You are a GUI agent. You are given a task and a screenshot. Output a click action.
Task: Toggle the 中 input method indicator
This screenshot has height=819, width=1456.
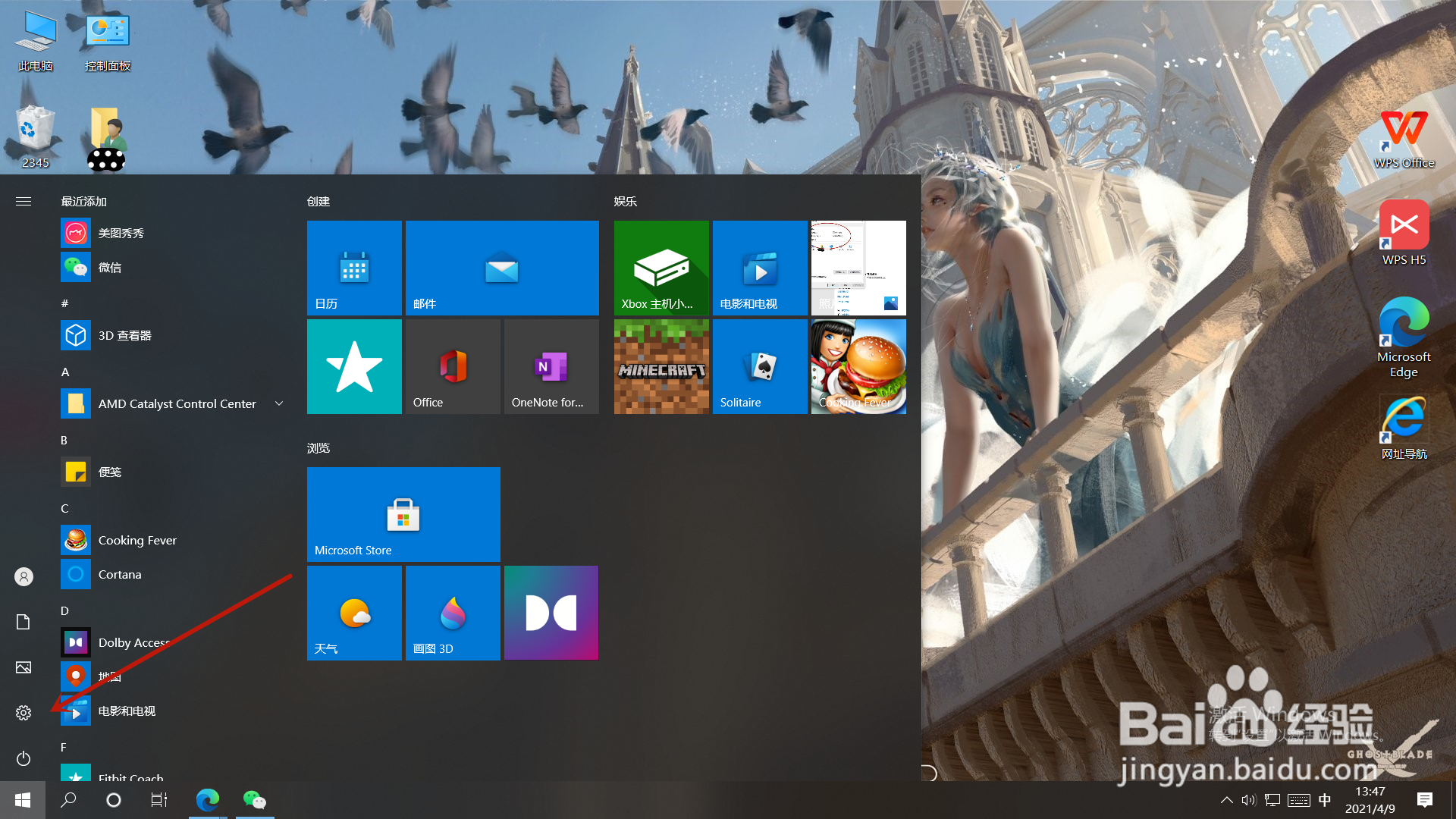1325,800
